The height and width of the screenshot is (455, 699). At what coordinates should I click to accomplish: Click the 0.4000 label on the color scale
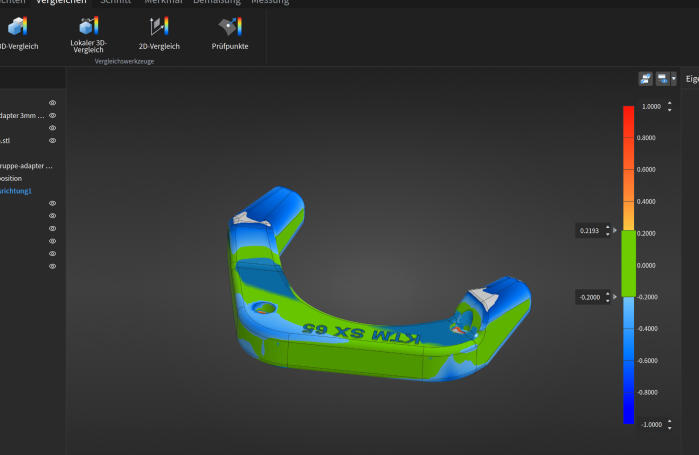pos(646,201)
